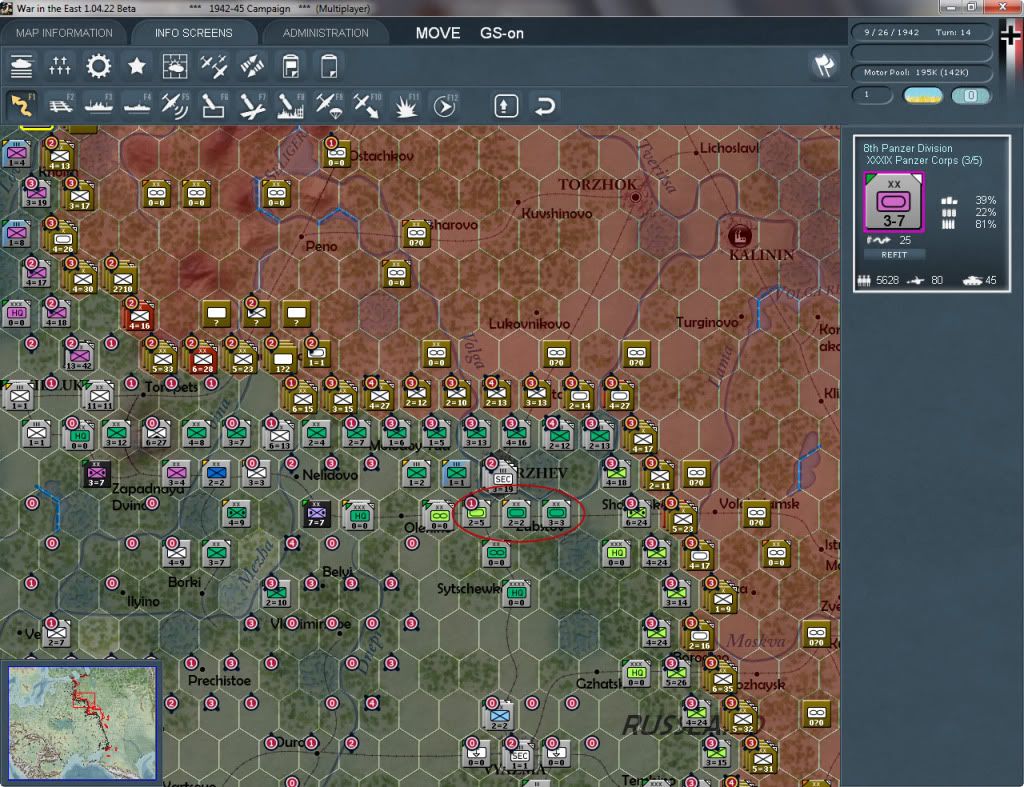Select the naval transport F3 ship icon
The height and width of the screenshot is (787, 1024).
[x=99, y=105]
